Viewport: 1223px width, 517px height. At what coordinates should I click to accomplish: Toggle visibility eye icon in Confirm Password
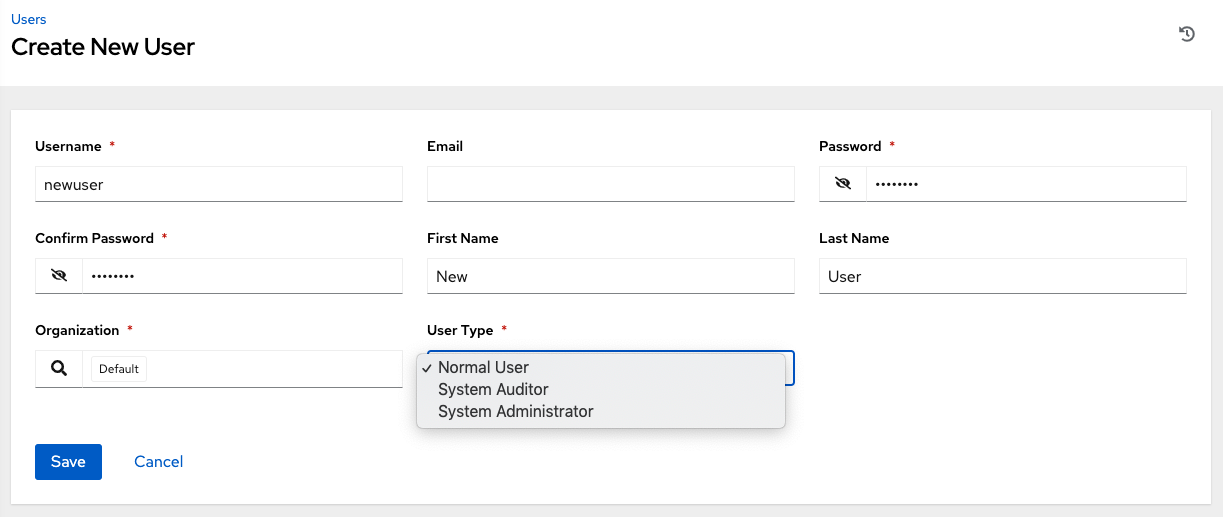coord(59,276)
